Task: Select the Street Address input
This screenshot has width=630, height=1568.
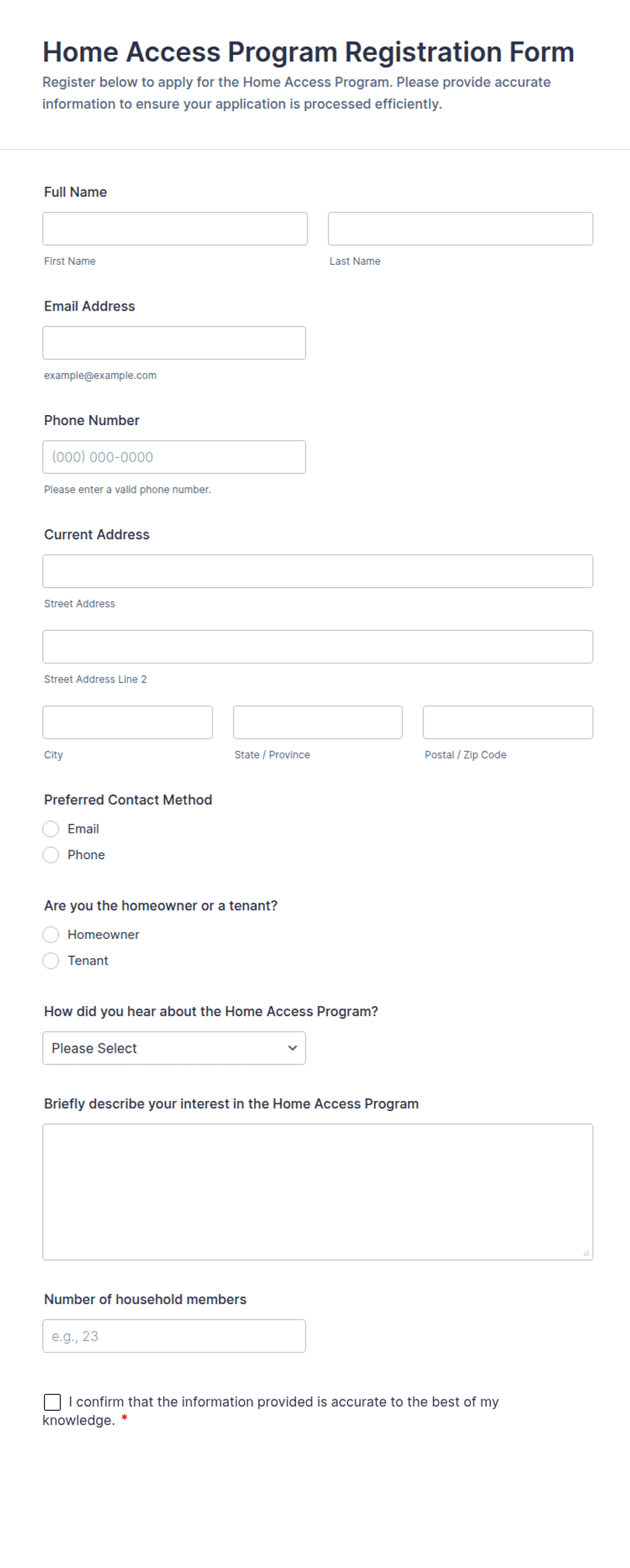Action: tap(318, 571)
